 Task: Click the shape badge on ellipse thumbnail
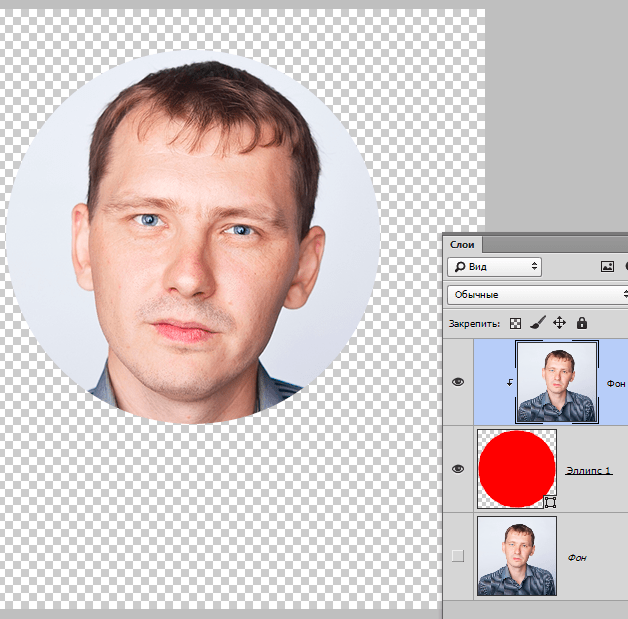[x=549, y=500]
